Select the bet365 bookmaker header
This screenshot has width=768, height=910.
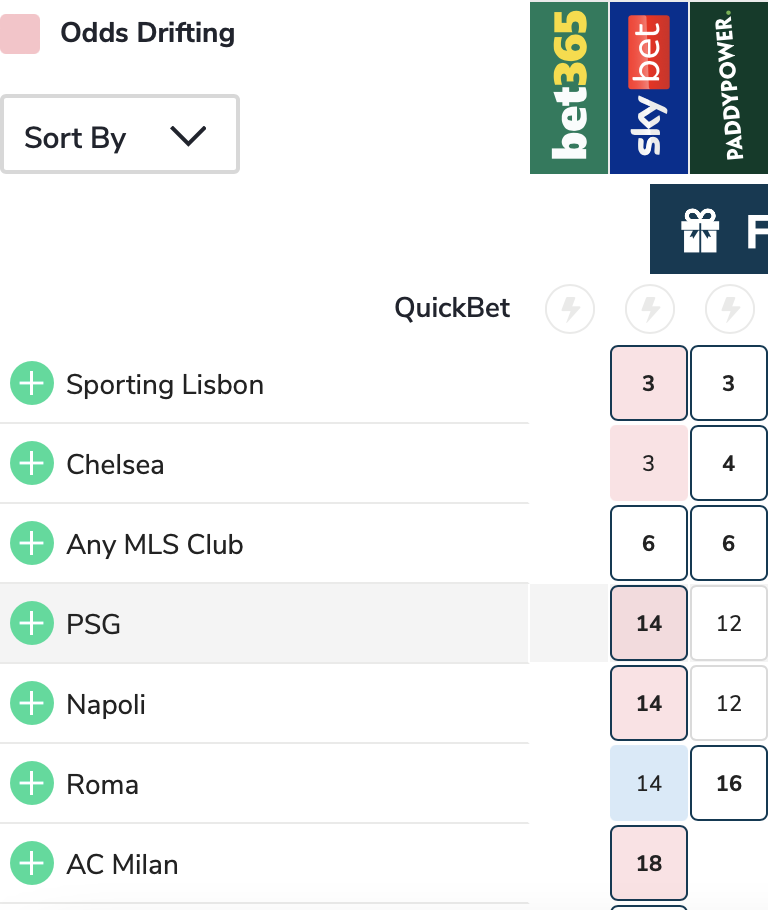coord(569,88)
